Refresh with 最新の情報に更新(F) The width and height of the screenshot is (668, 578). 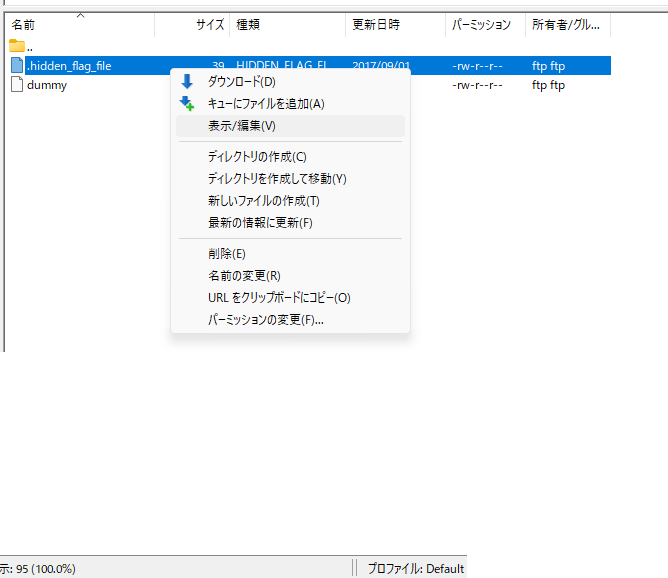(260, 223)
